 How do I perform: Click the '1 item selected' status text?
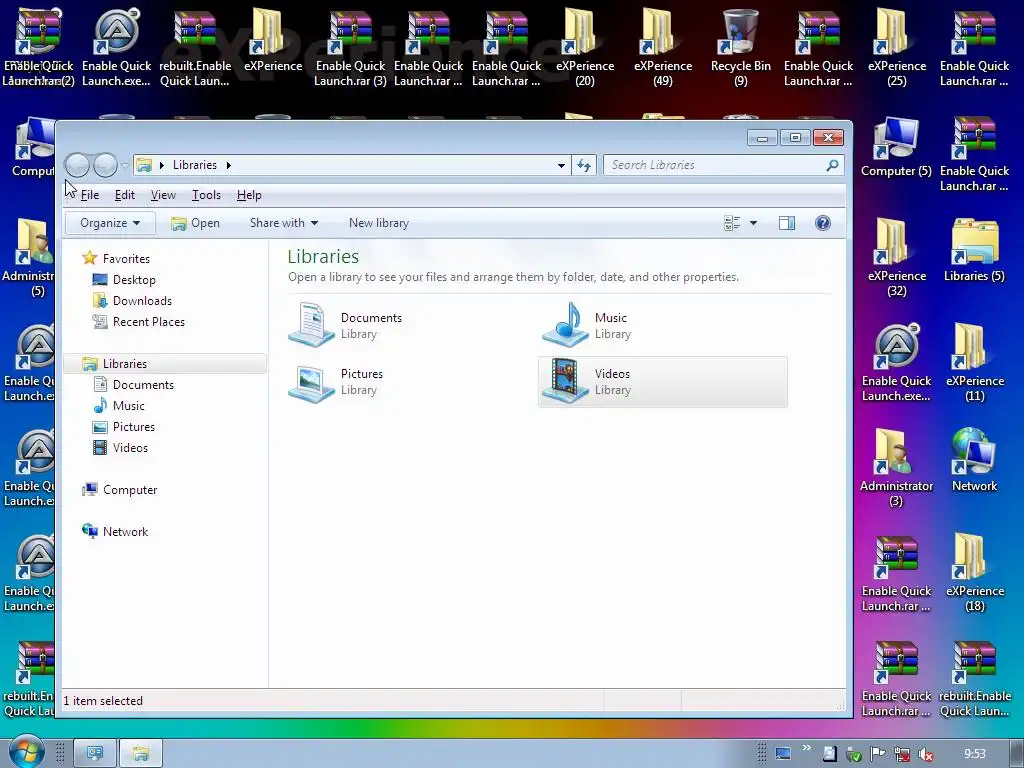[x=103, y=701]
